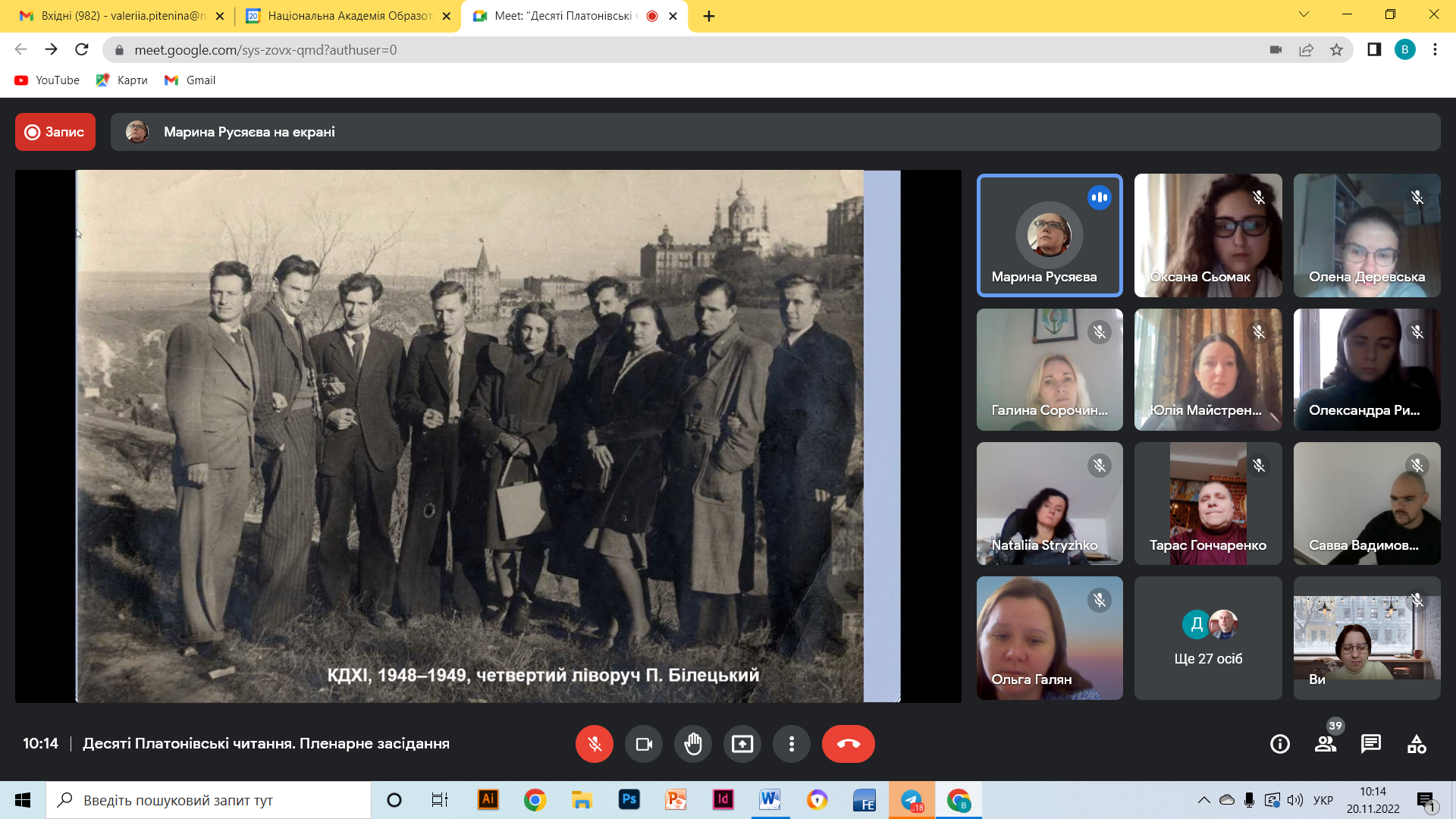The width and height of the screenshot is (1456, 819).
Task: Toggle the camera button in Meet
Action: pyautogui.click(x=644, y=744)
